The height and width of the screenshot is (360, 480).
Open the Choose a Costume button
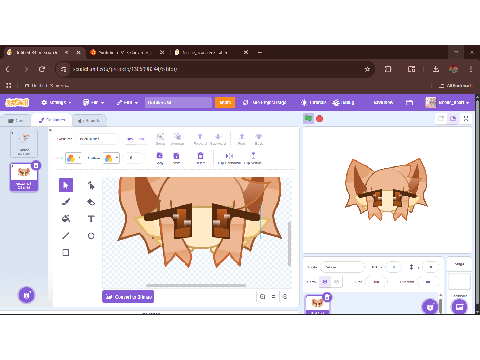pyautogui.click(x=27, y=295)
